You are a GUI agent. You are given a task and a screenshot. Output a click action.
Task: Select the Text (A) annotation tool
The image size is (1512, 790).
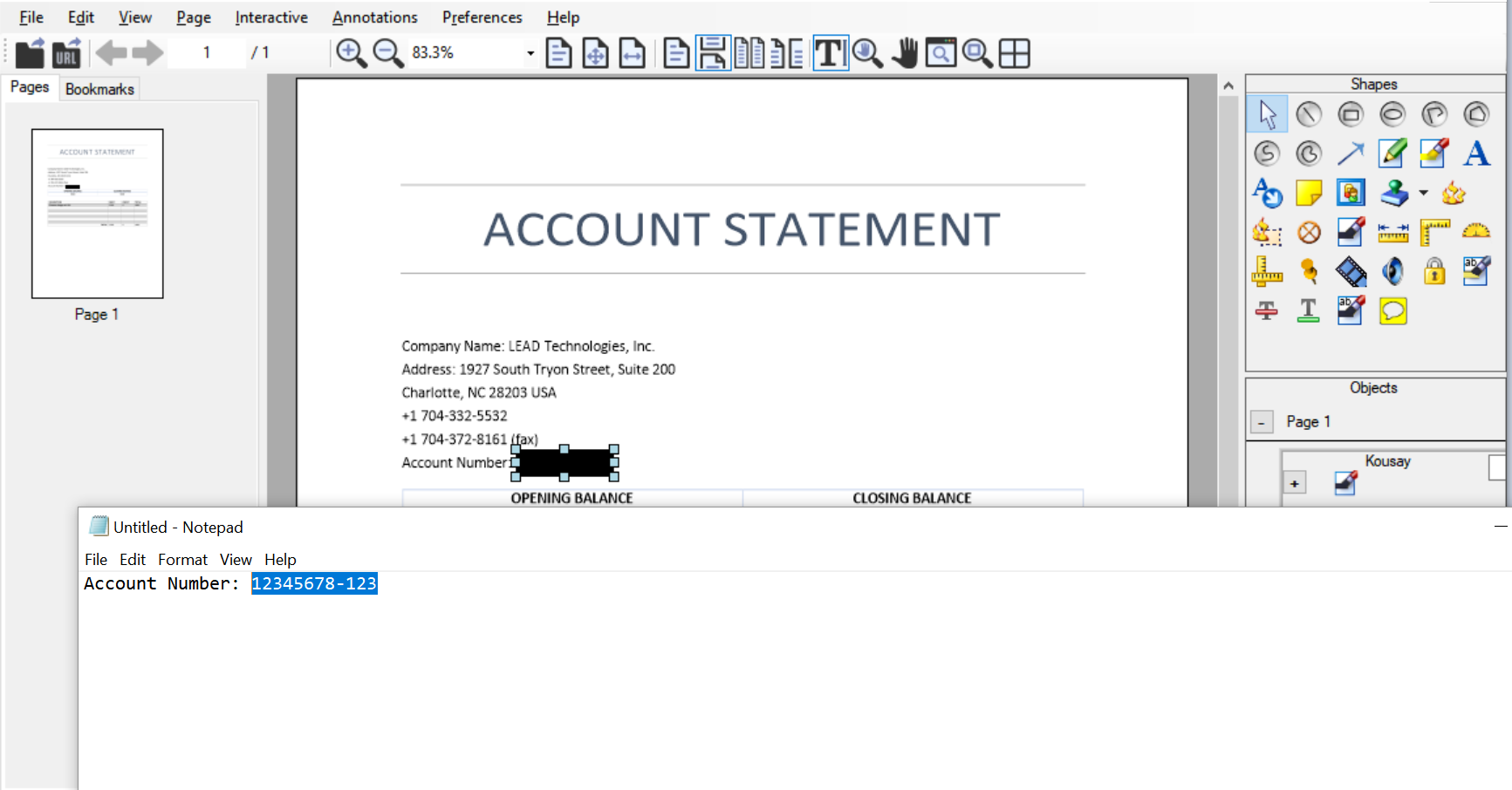pyautogui.click(x=1477, y=153)
